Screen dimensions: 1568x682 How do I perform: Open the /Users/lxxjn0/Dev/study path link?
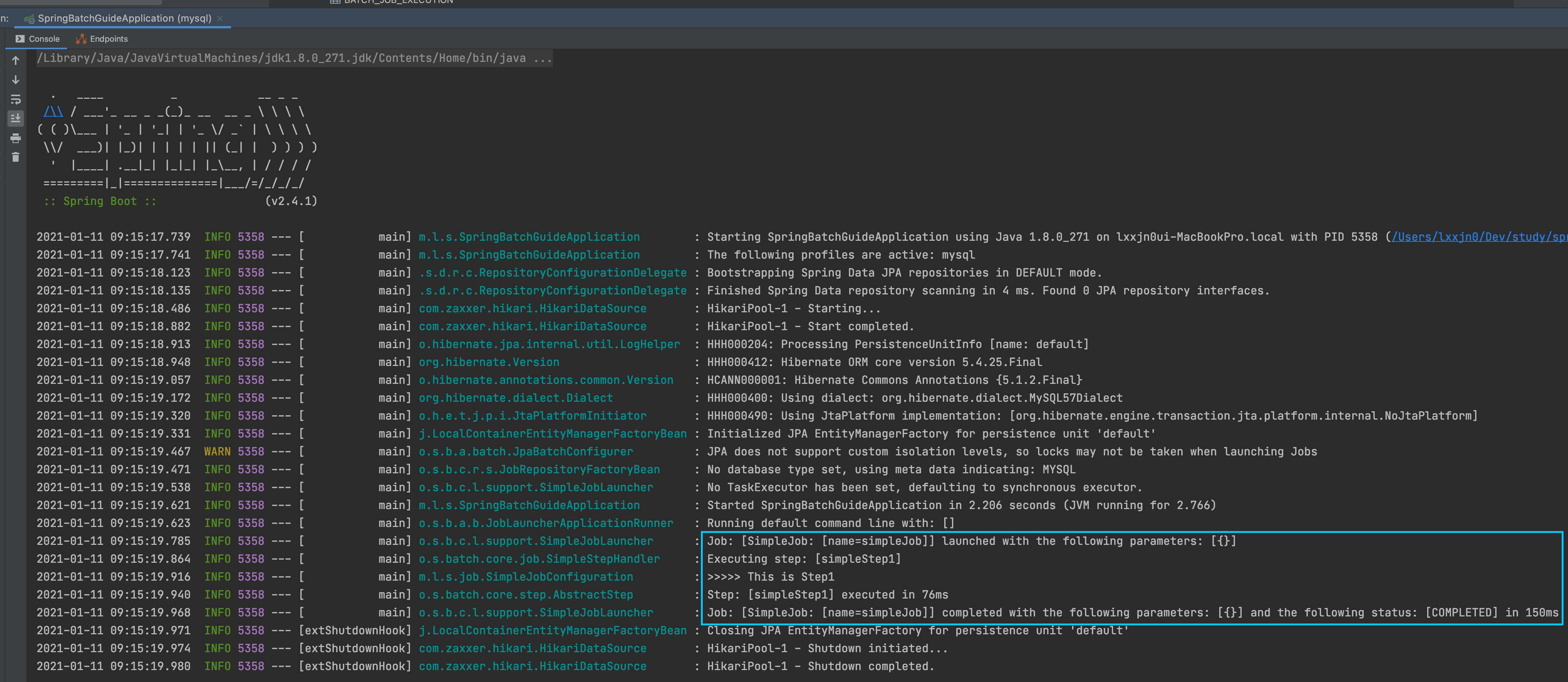coord(1479,237)
